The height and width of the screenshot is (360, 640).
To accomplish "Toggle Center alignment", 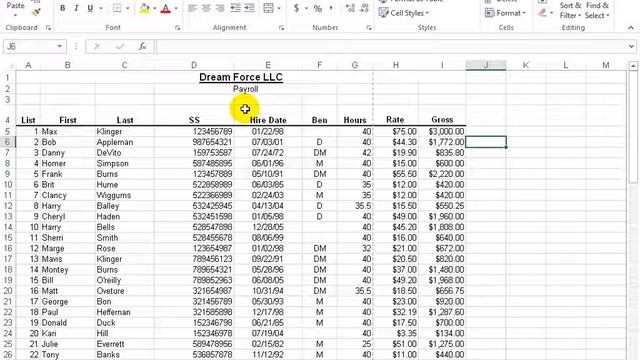I will click(206, 8).
